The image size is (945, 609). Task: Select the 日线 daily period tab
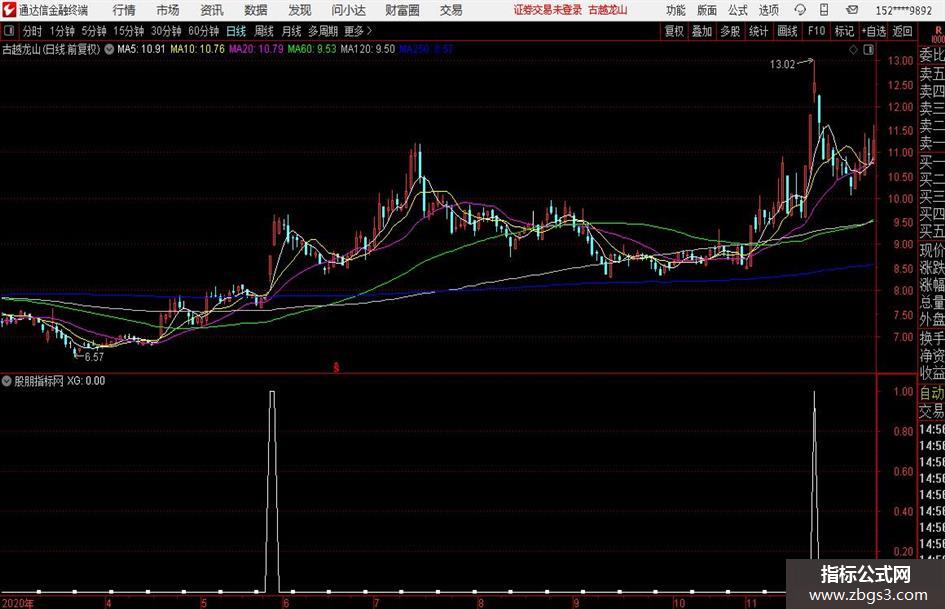click(236, 31)
